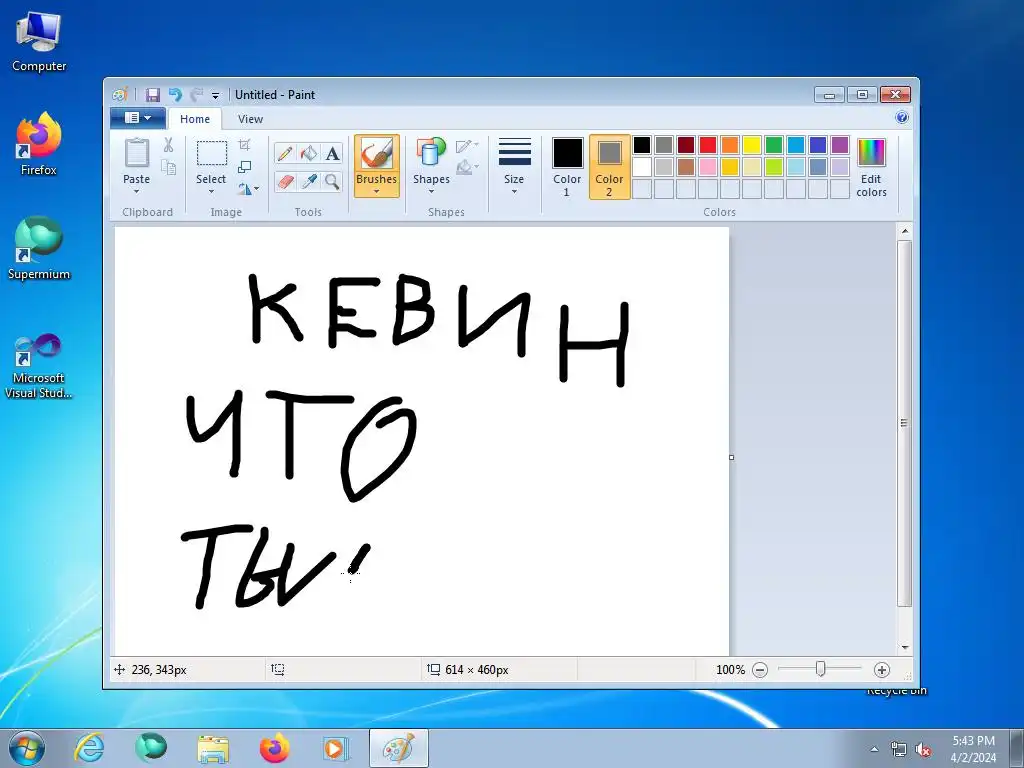Select the Color picker eyedropper tool
The height and width of the screenshot is (768, 1024).
point(308,181)
